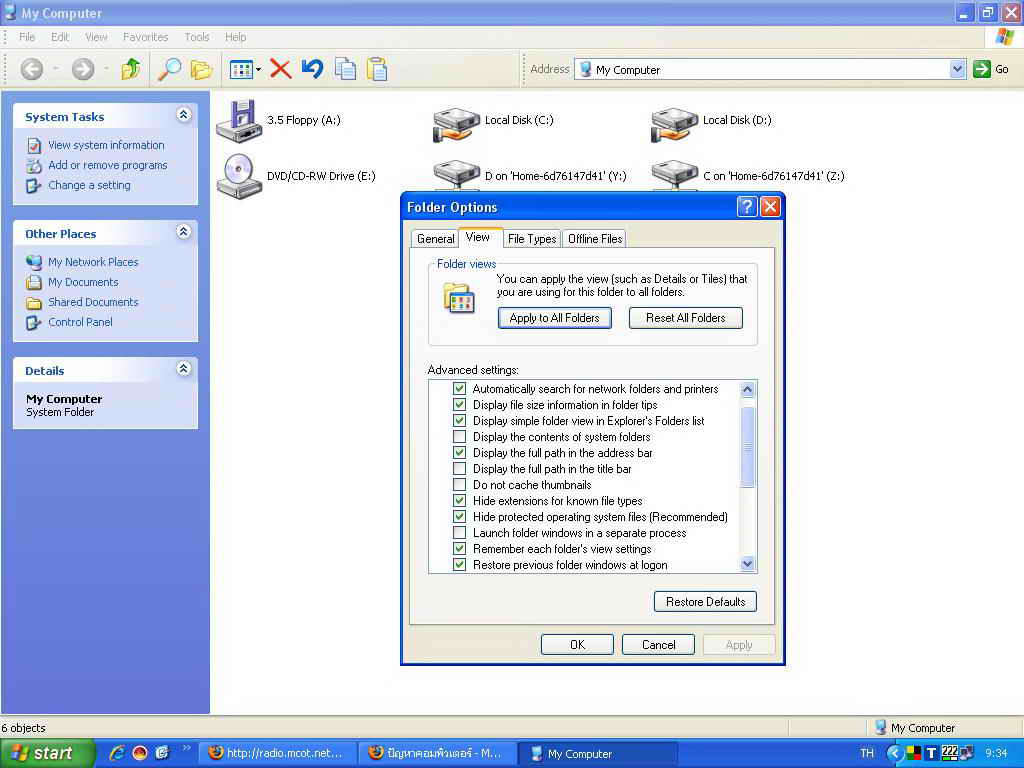Image resolution: width=1024 pixels, height=768 pixels.
Task: Open View system information link
Action: click(x=106, y=145)
